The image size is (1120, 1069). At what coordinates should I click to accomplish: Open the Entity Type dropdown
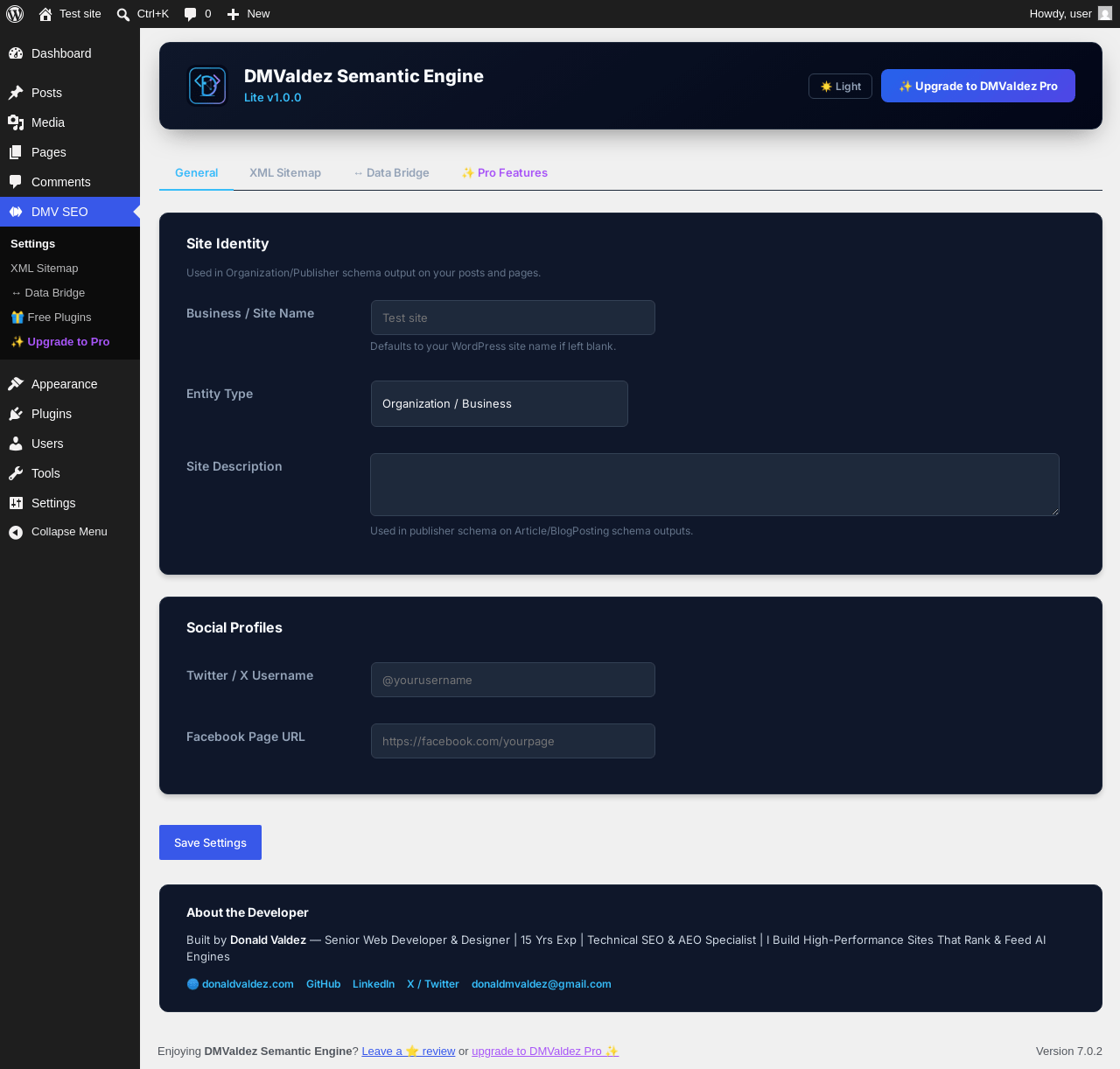coord(500,404)
